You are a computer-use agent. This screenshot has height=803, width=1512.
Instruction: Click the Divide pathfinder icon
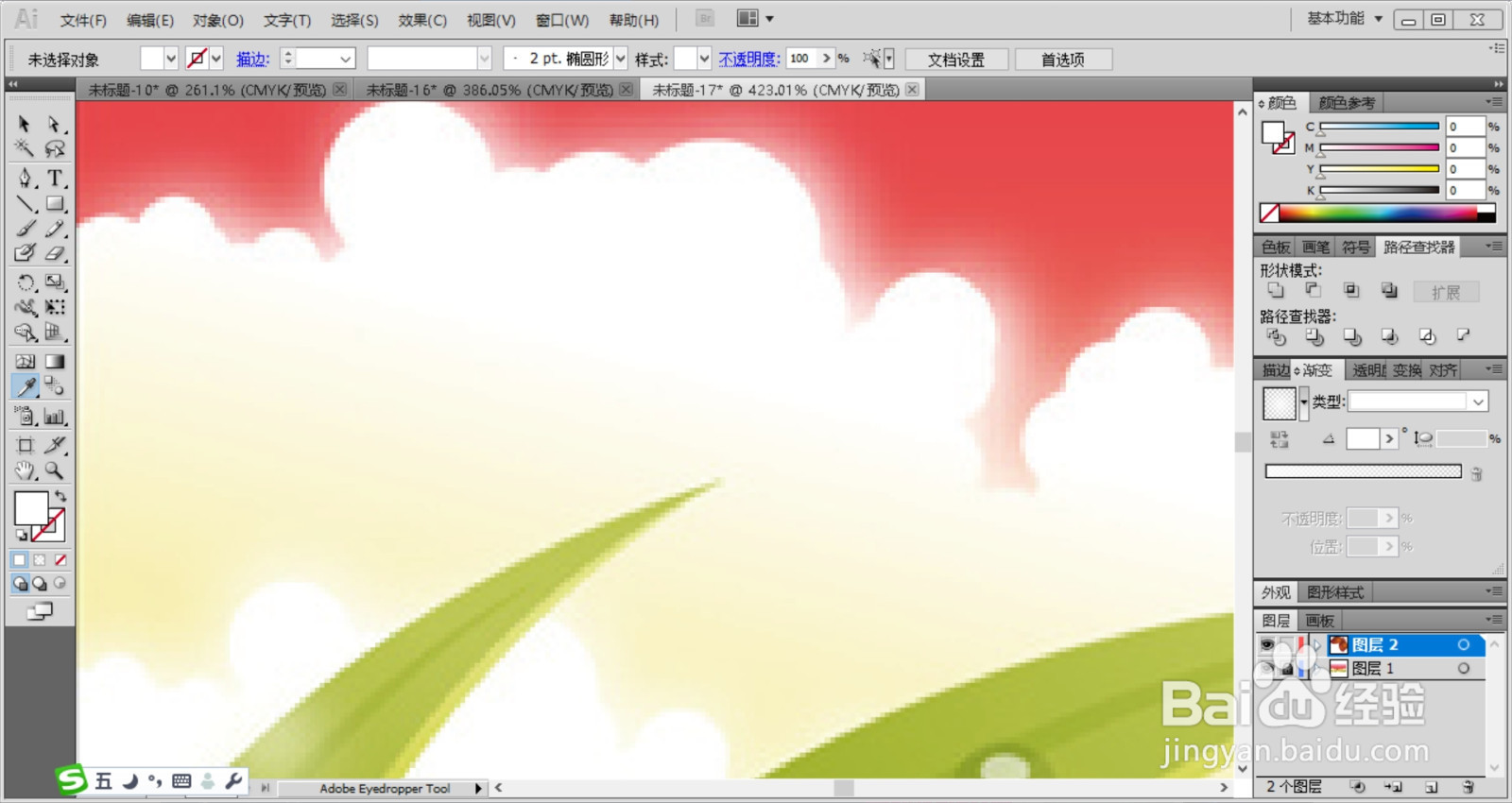[1276, 336]
